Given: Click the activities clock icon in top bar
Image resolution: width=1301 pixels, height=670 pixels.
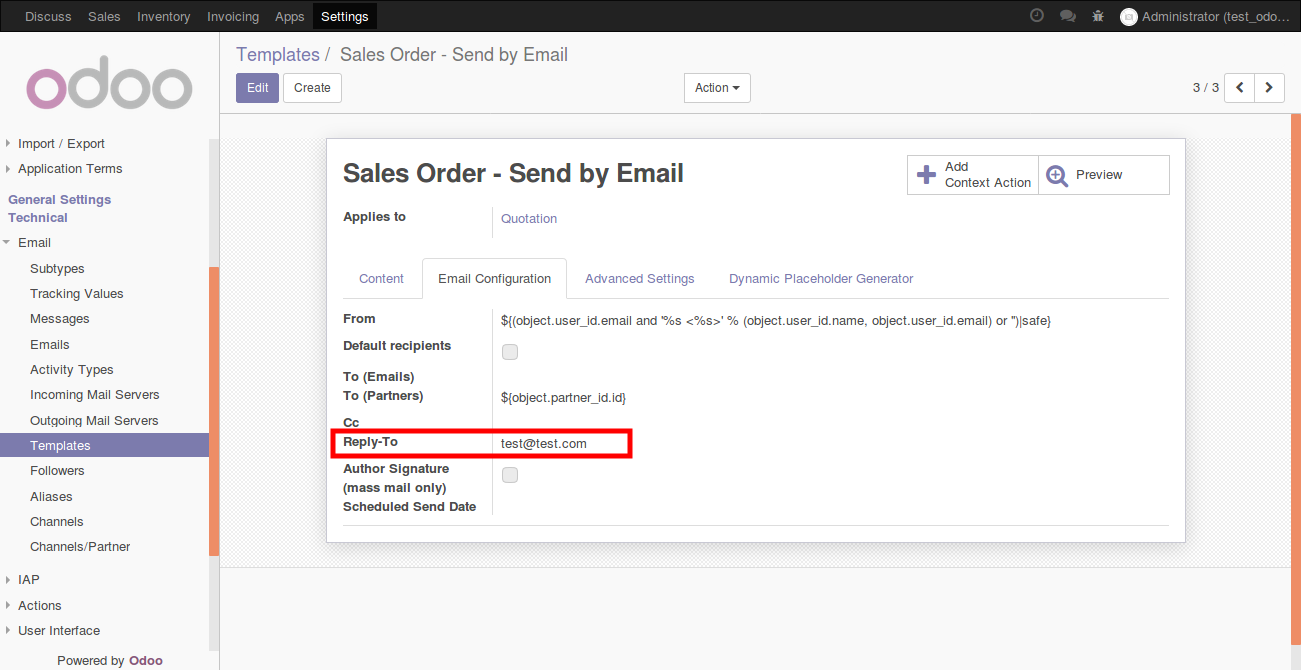Looking at the screenshot, I should (1037, 16).
